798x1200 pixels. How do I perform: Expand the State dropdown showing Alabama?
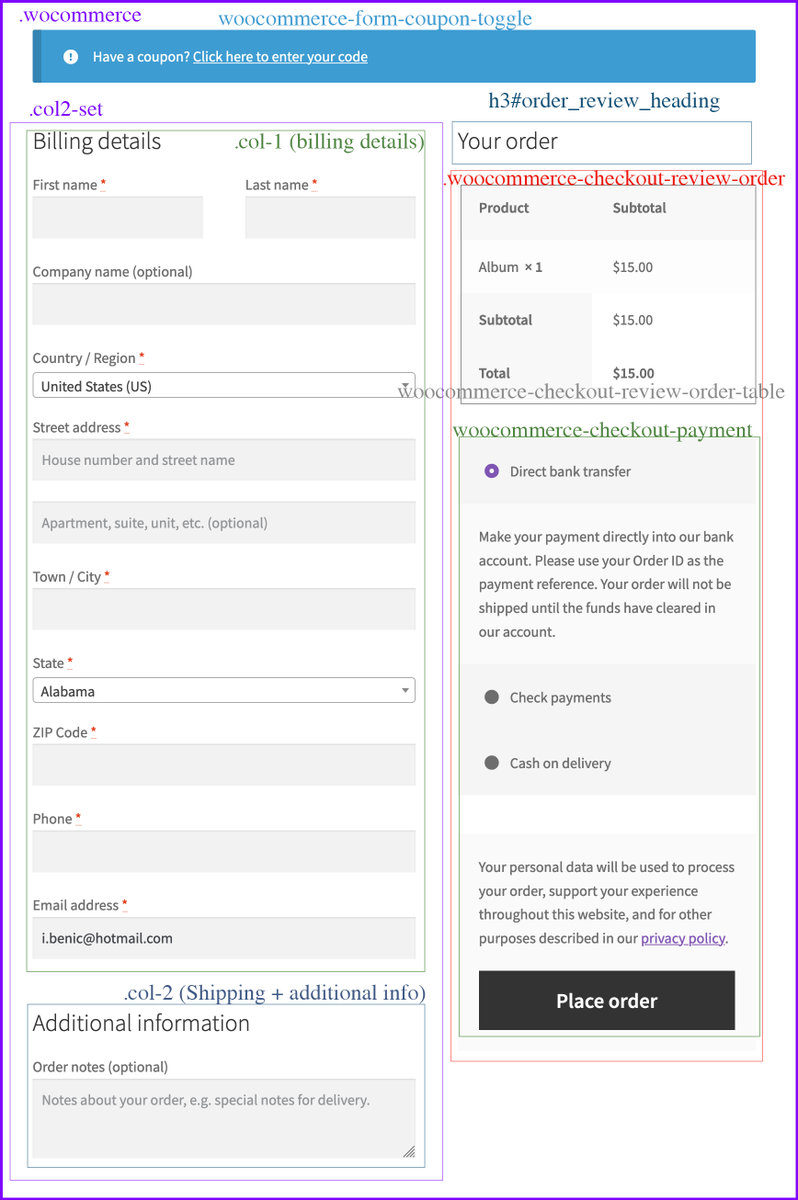click(x=224, y=691)
